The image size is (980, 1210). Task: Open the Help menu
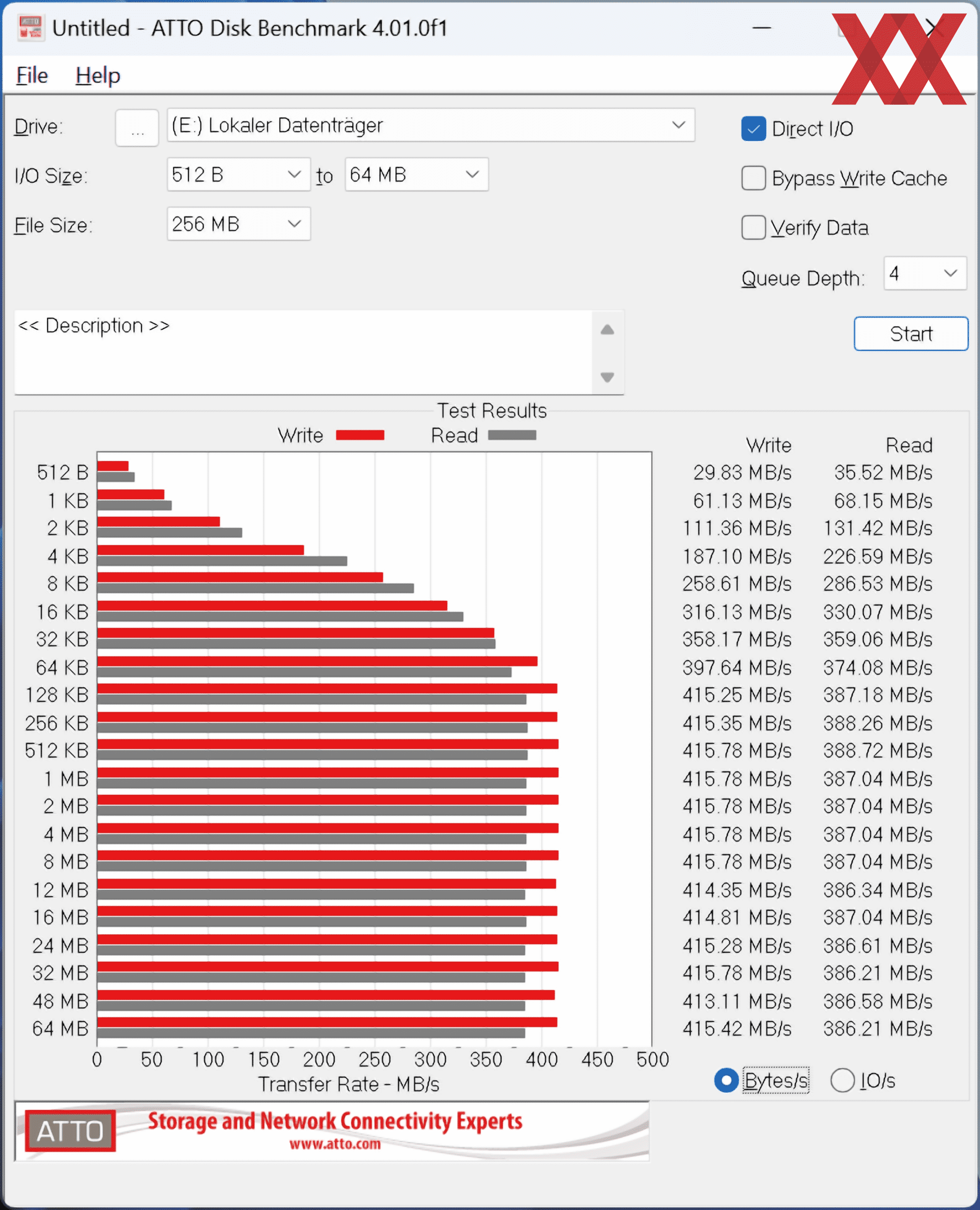(x=97, y=75)
